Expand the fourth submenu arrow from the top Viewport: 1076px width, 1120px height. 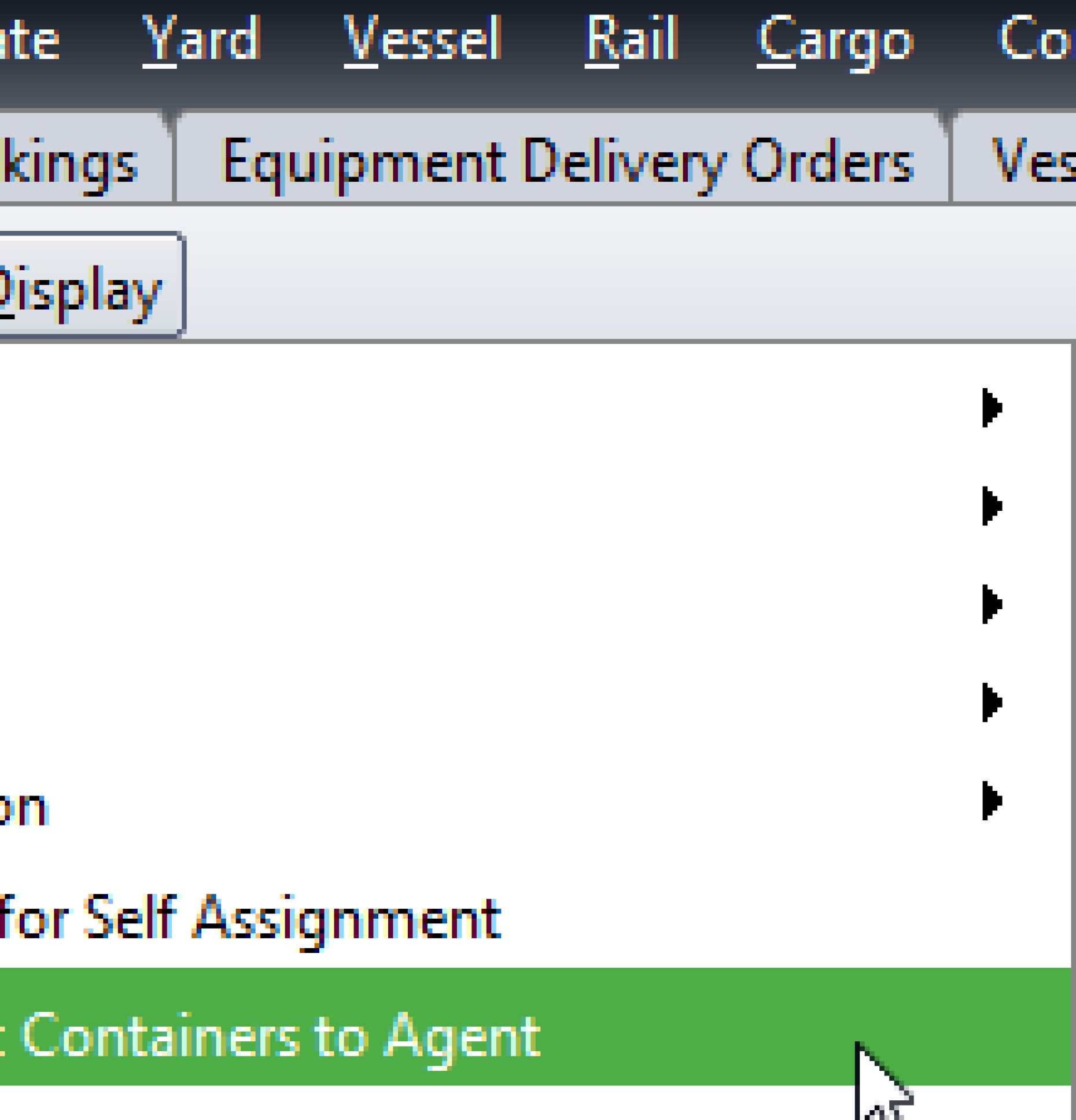coord(992,703)
